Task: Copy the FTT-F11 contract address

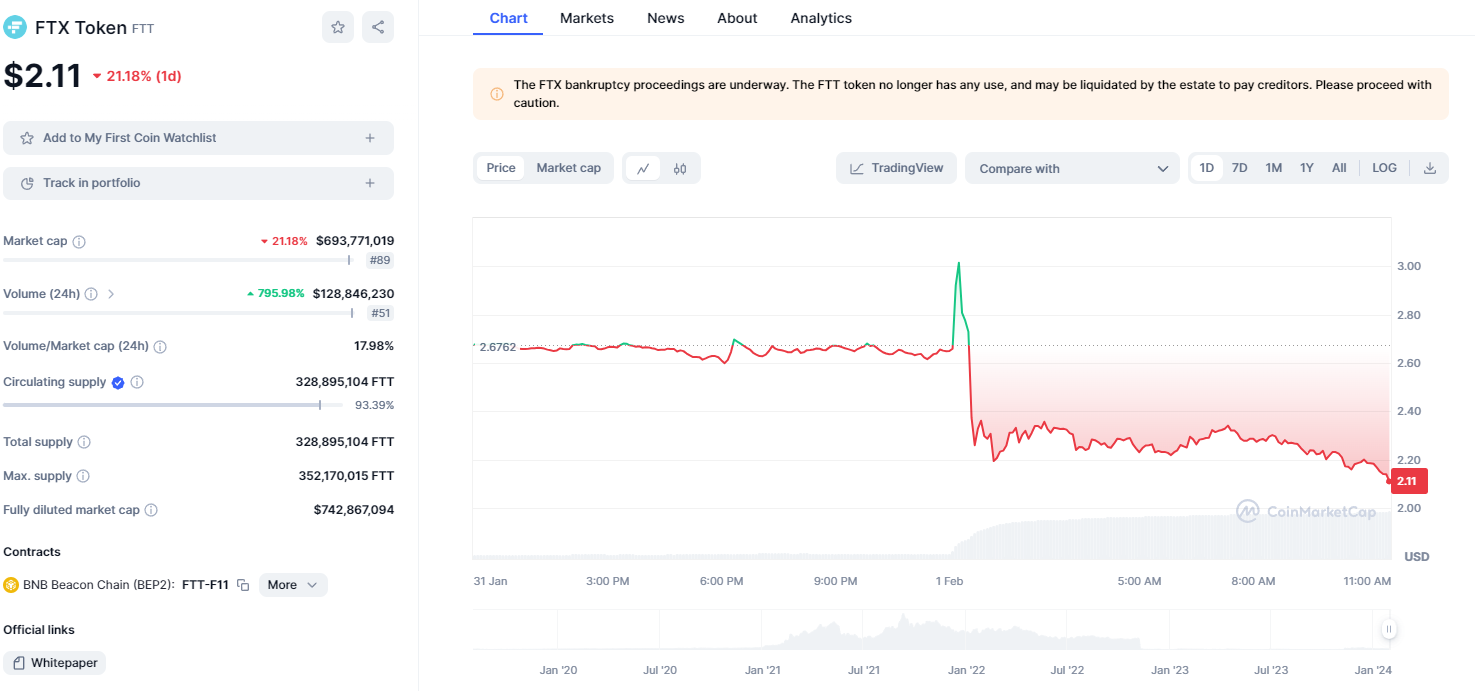Action: 243,585
